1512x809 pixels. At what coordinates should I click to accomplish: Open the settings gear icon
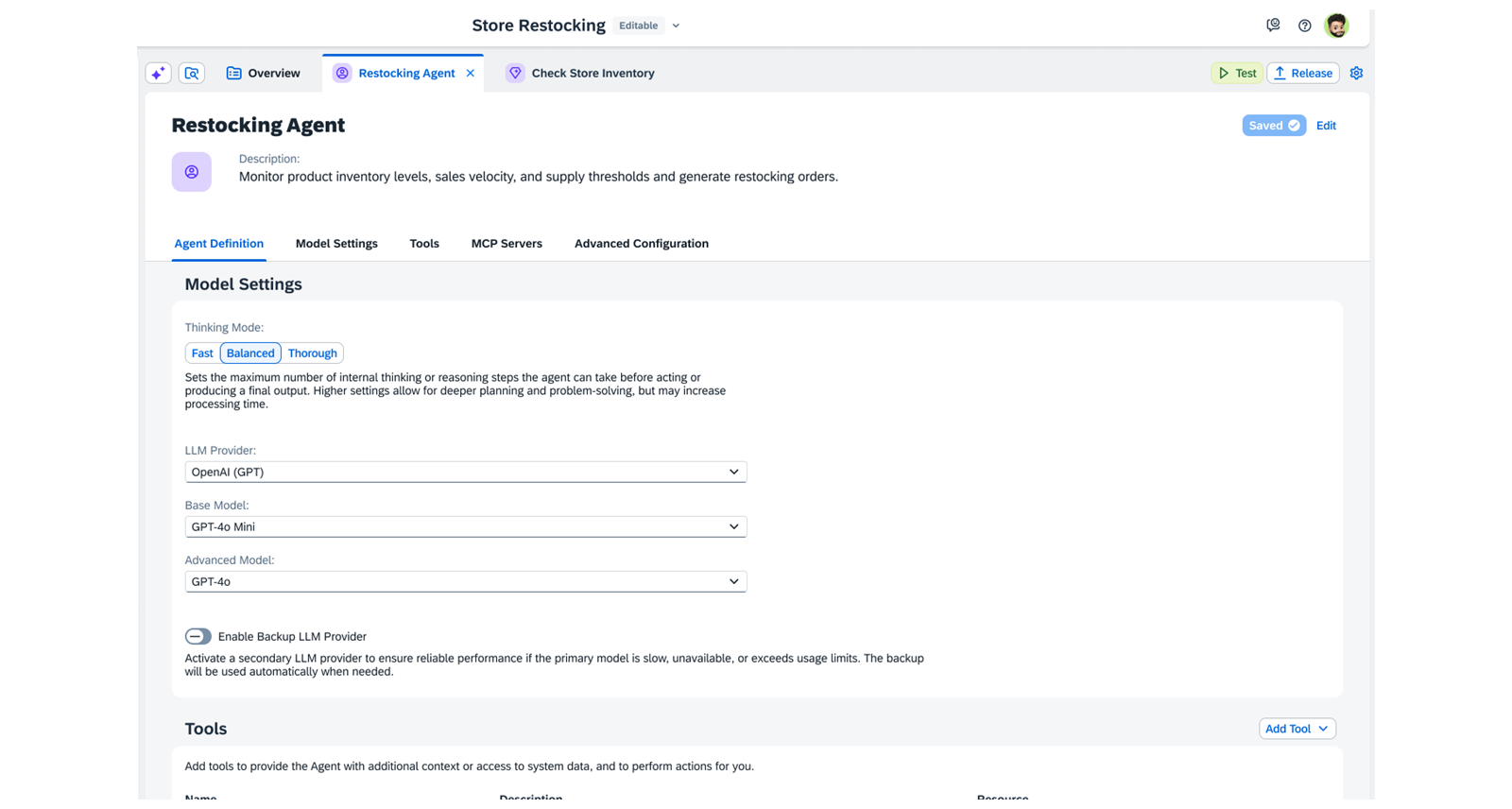coord(1356,73)
